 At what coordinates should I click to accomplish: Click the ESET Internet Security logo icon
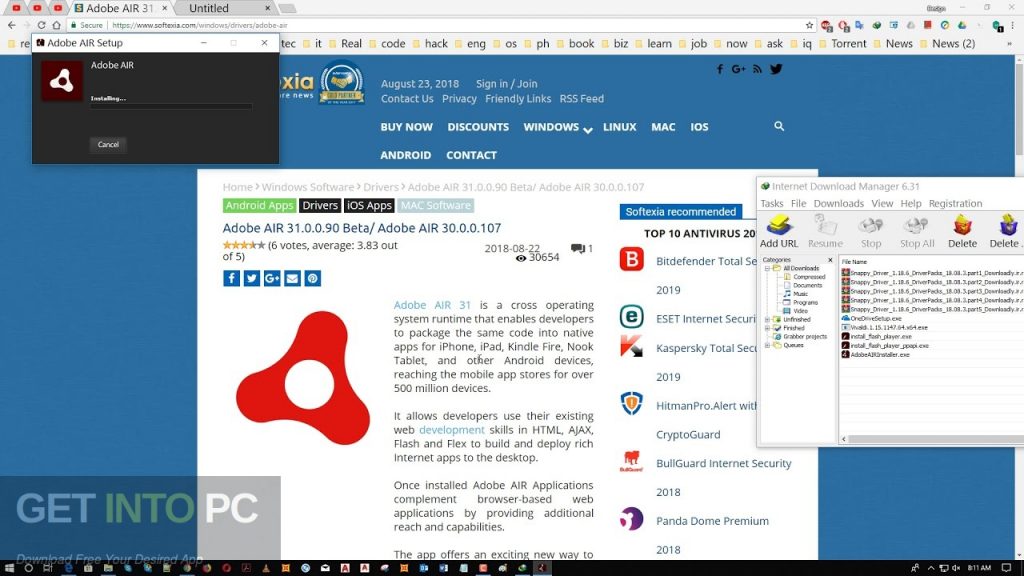[632, 317]
